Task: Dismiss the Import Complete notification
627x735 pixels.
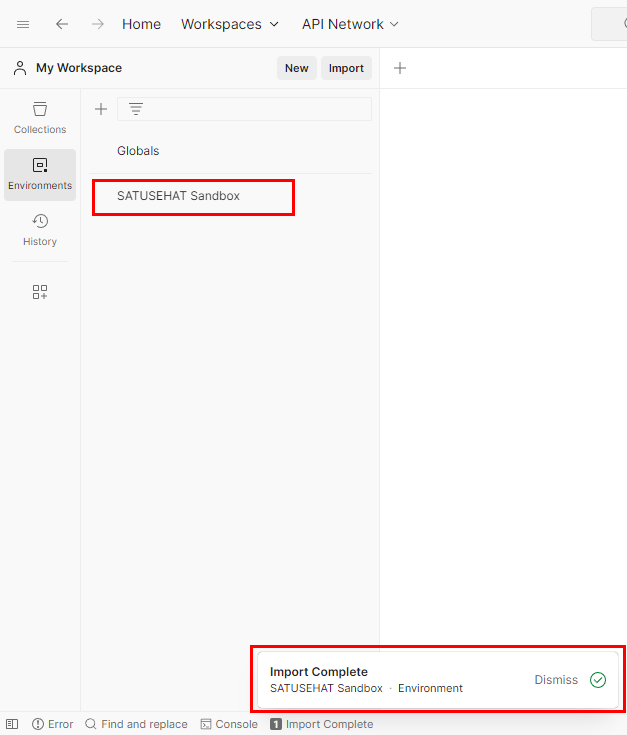Action: pos(556,680)
